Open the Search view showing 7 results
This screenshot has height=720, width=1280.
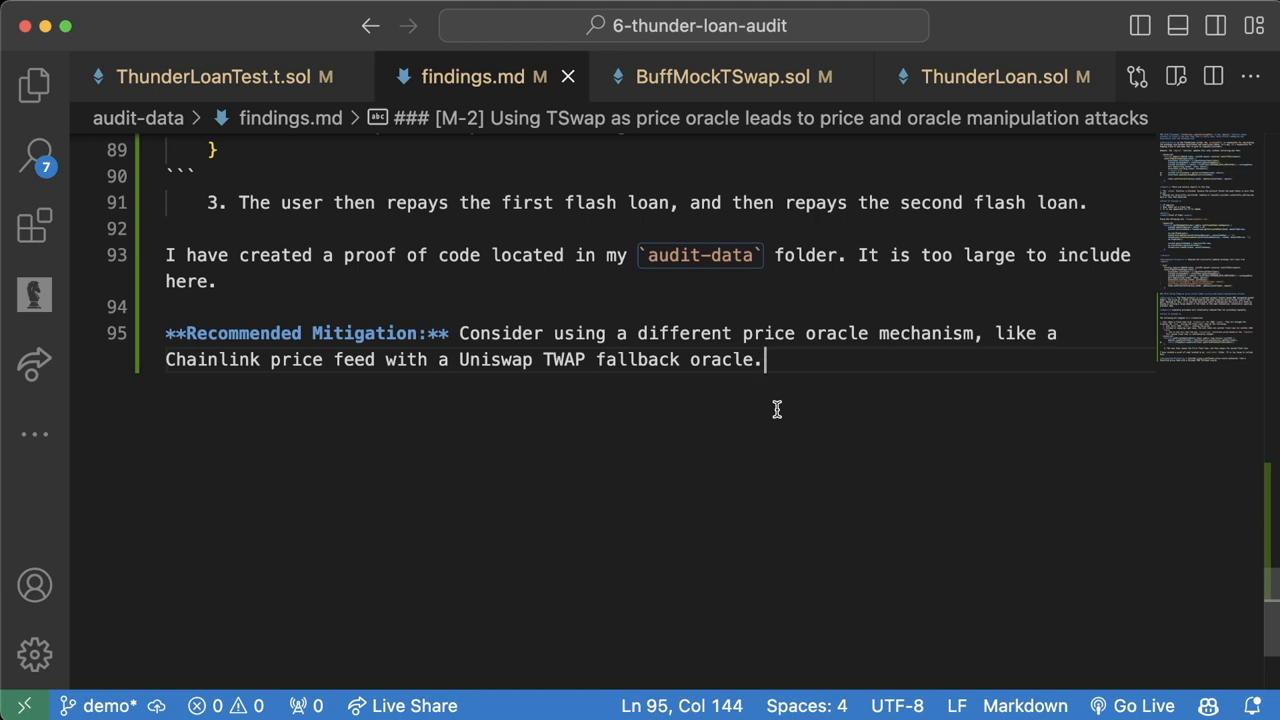[34, 155]
